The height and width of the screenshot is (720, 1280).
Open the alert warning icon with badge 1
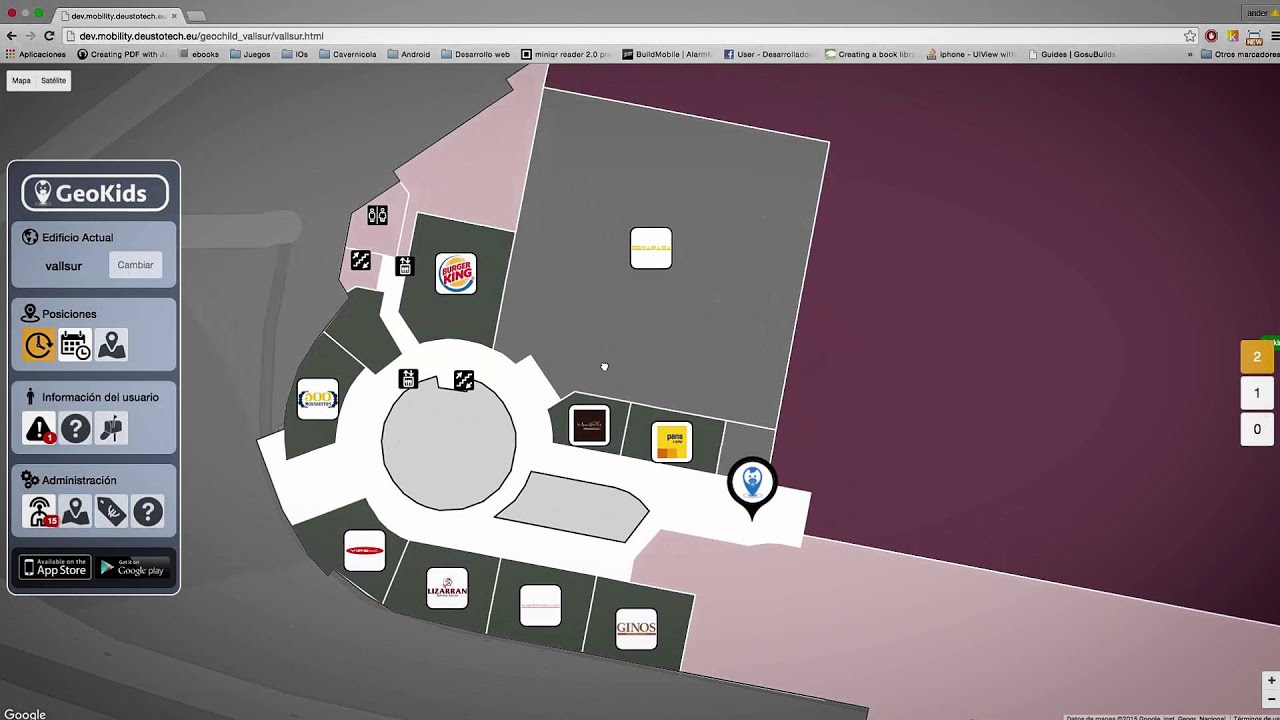39,429
